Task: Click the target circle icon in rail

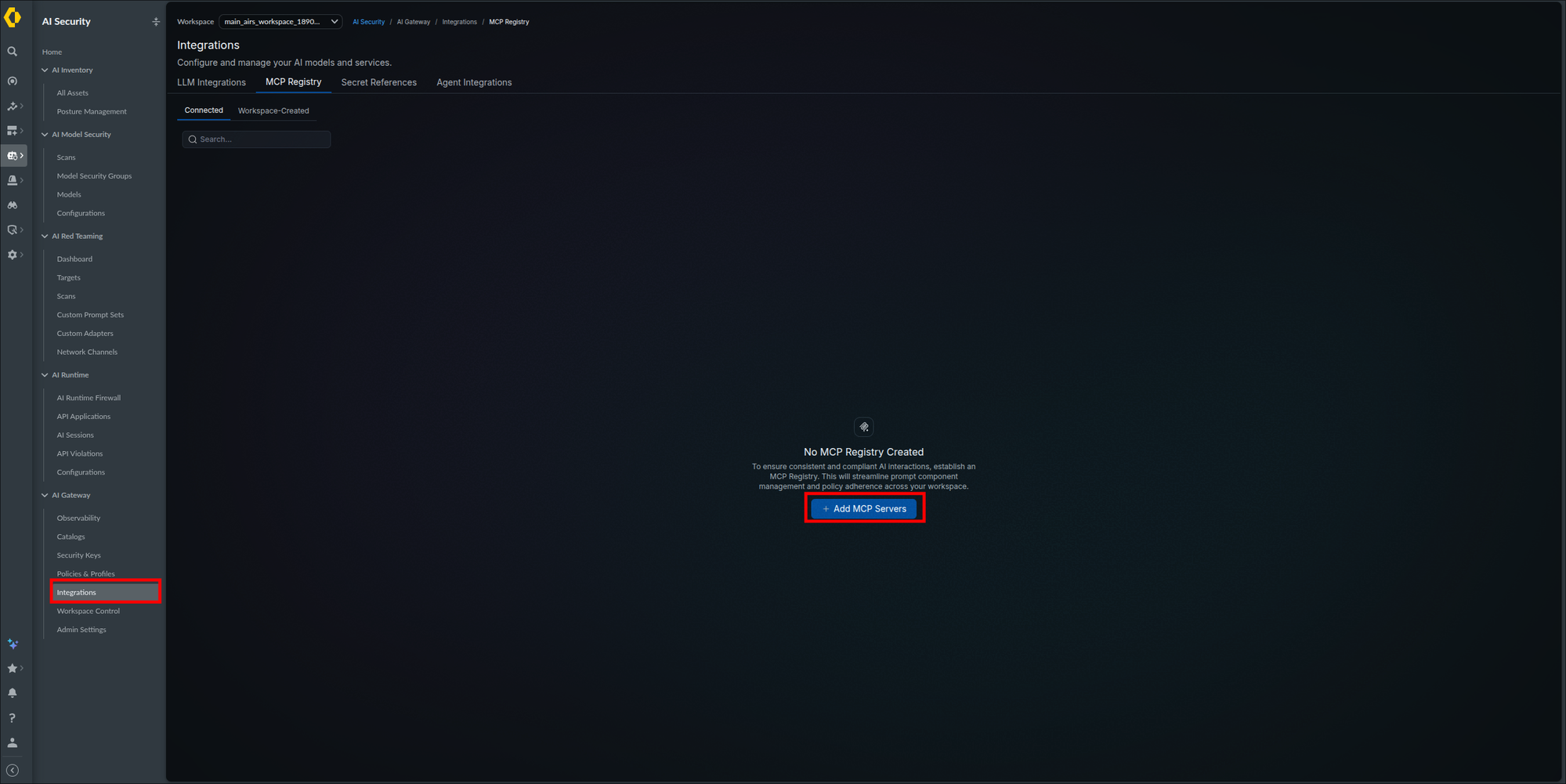Action: [13, 81]
